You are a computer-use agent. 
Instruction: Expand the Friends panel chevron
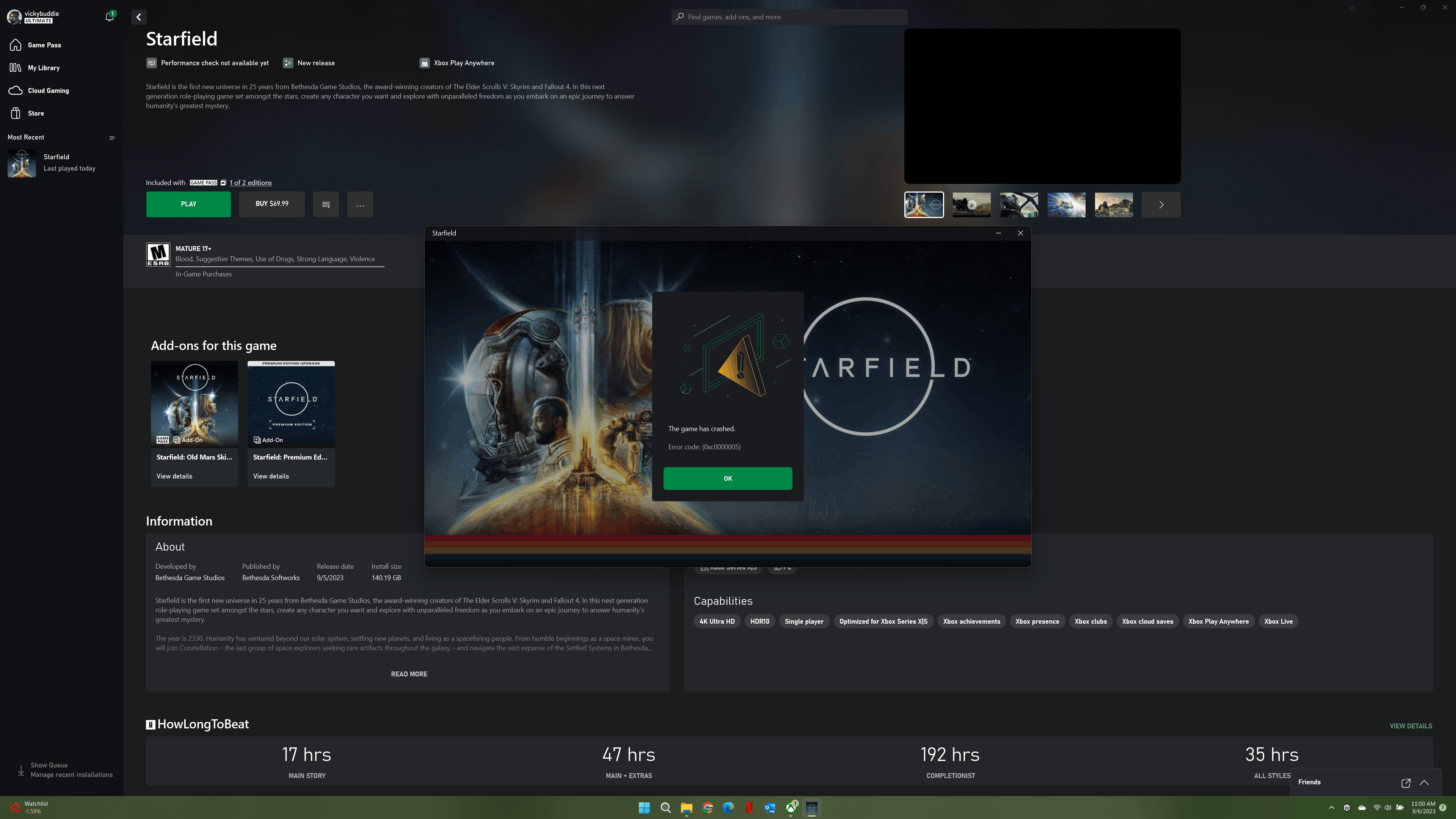coord(1425,783)
